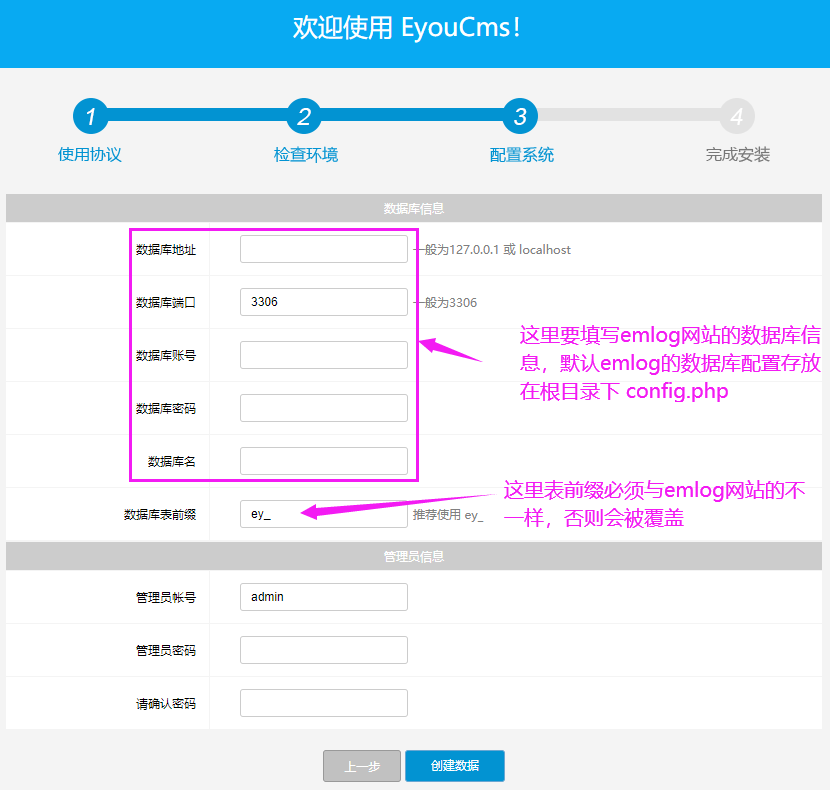The width and height of the screenshot is (830, 790).
Task: Click the 数据库表前缀 field with ey_
Action: click(323, 514)
